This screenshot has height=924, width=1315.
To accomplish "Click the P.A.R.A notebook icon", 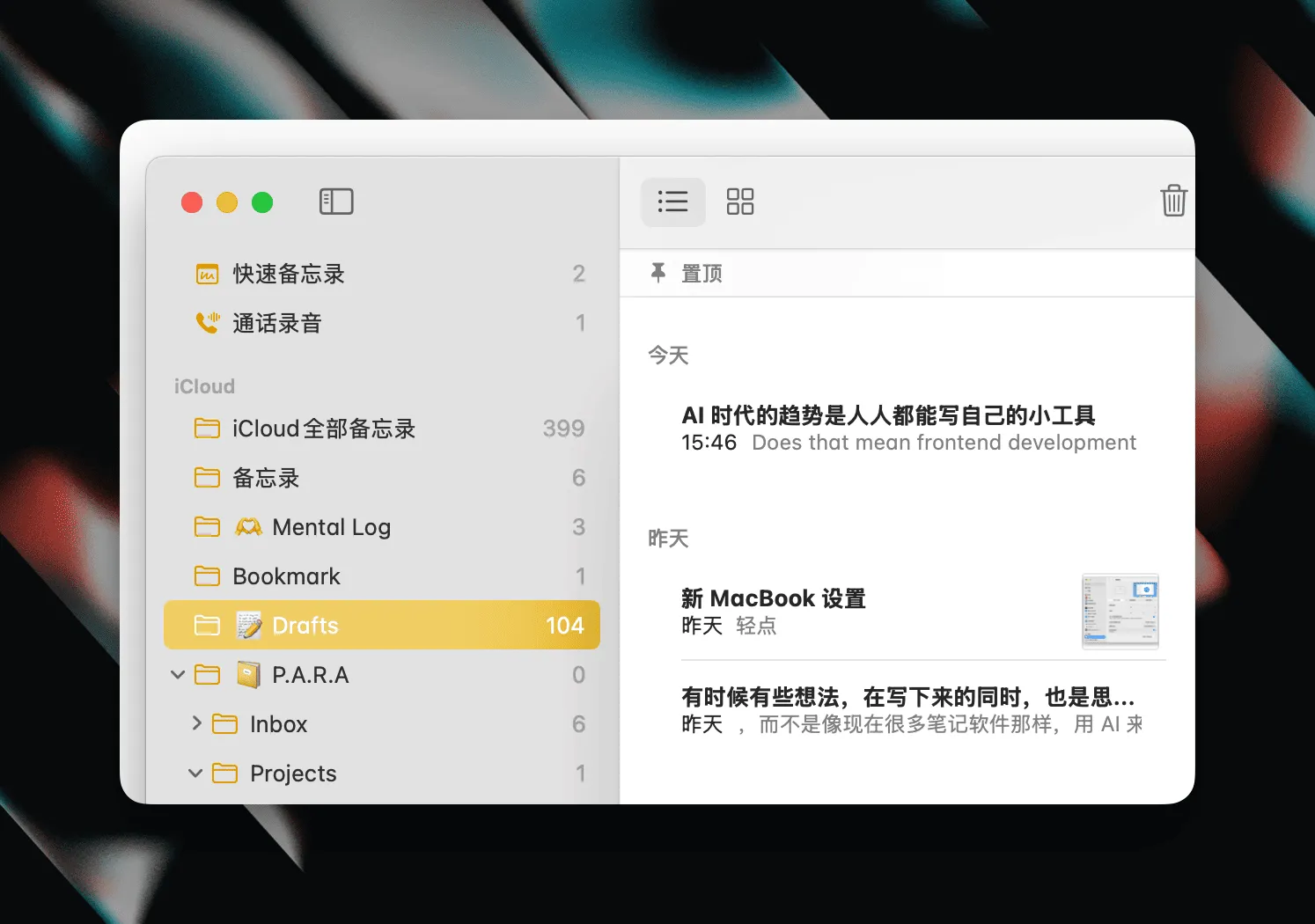I will (x=249, y=675).
